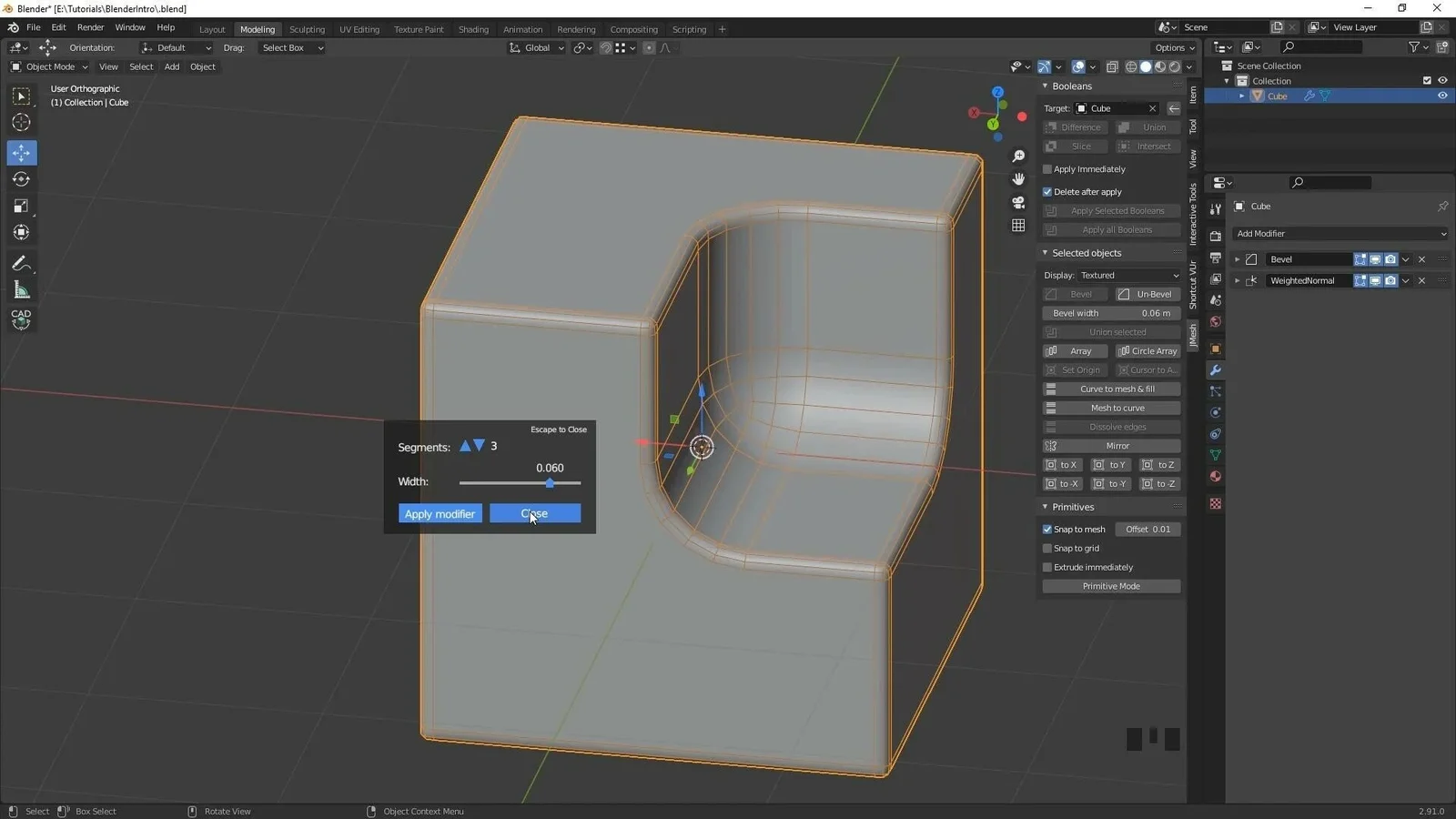Click the search field in Properties editor
The width and height of the screenshot is (1456, 819).
tap(1330, 182)
